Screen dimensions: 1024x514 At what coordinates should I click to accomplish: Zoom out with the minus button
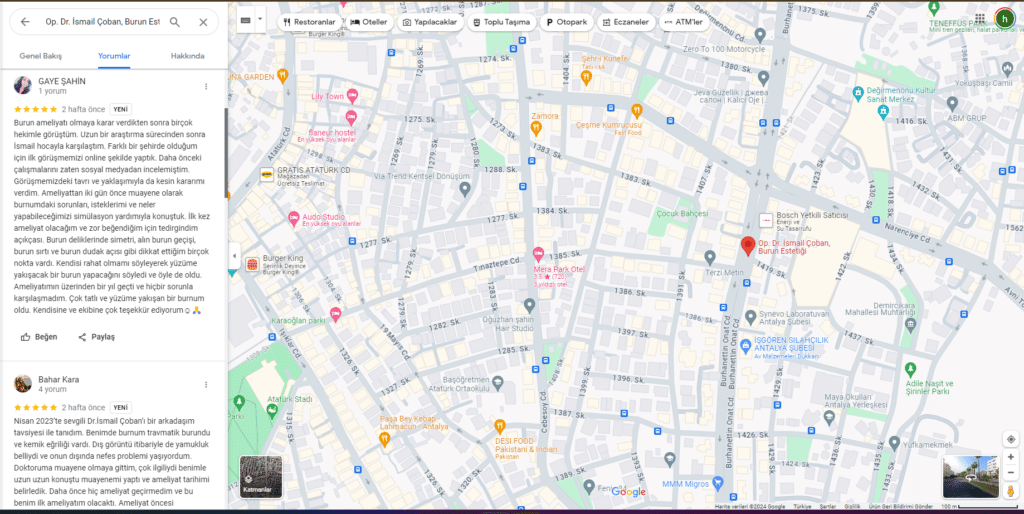[1010, 473]
